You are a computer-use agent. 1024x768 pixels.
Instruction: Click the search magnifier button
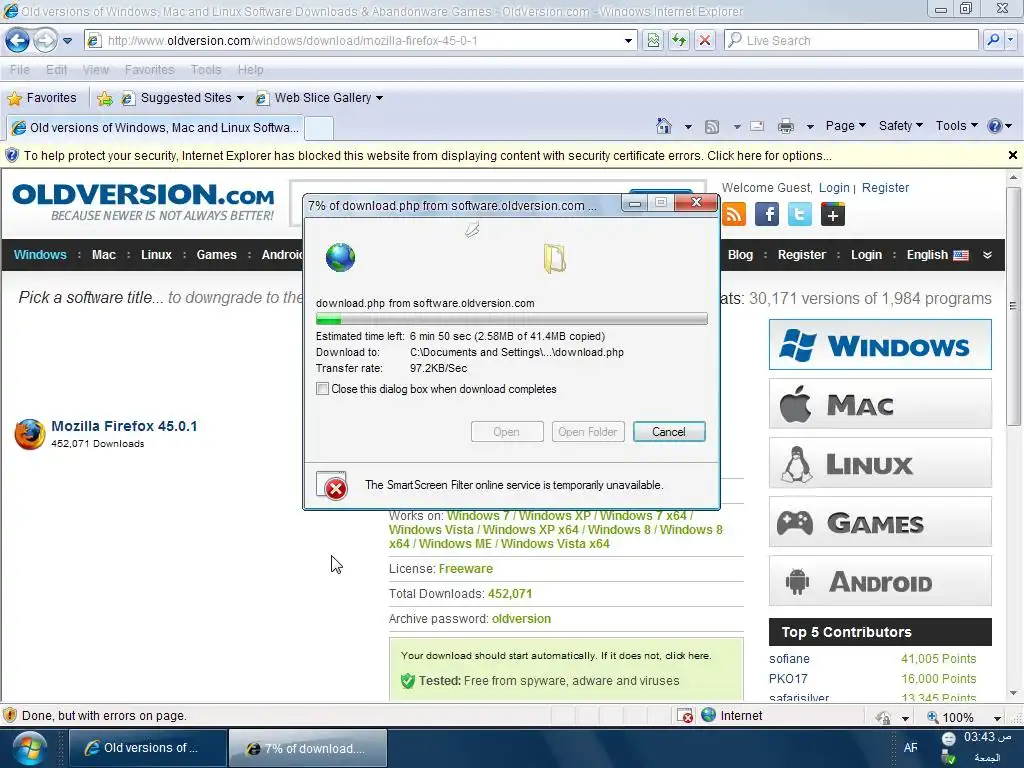coord(993,40)
